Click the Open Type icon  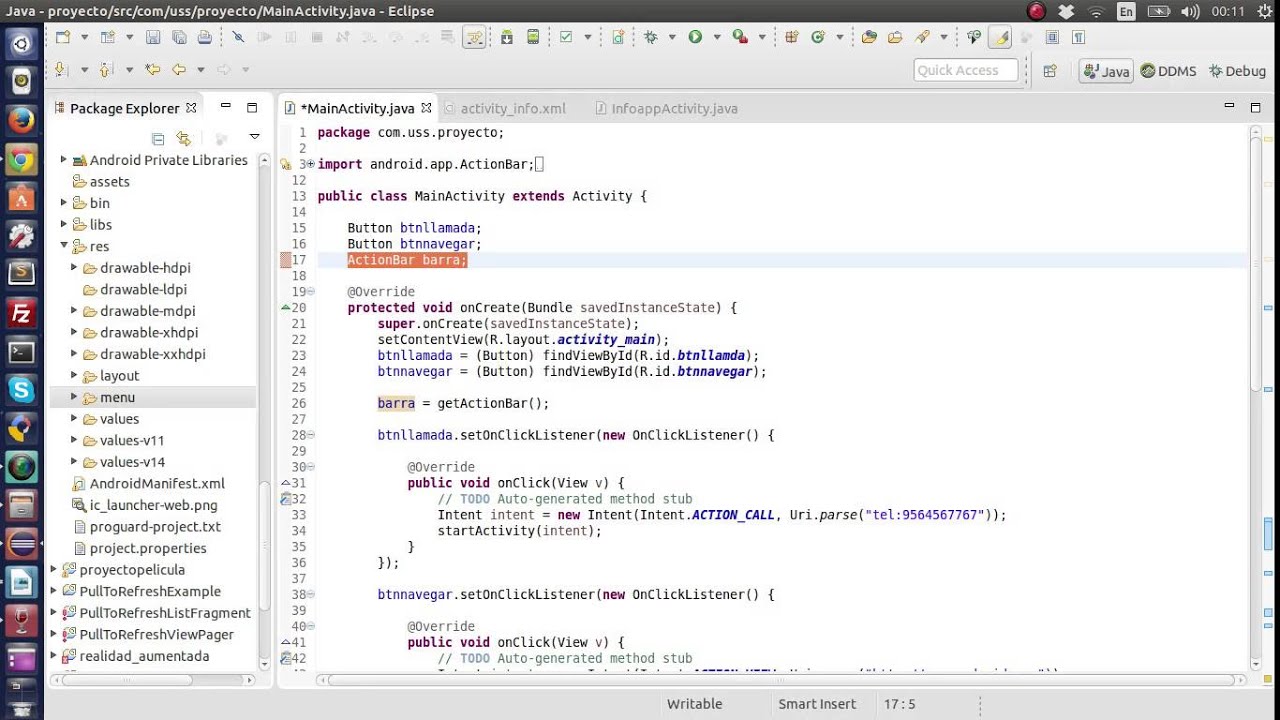pyautogui.click(x=869, y=37)
